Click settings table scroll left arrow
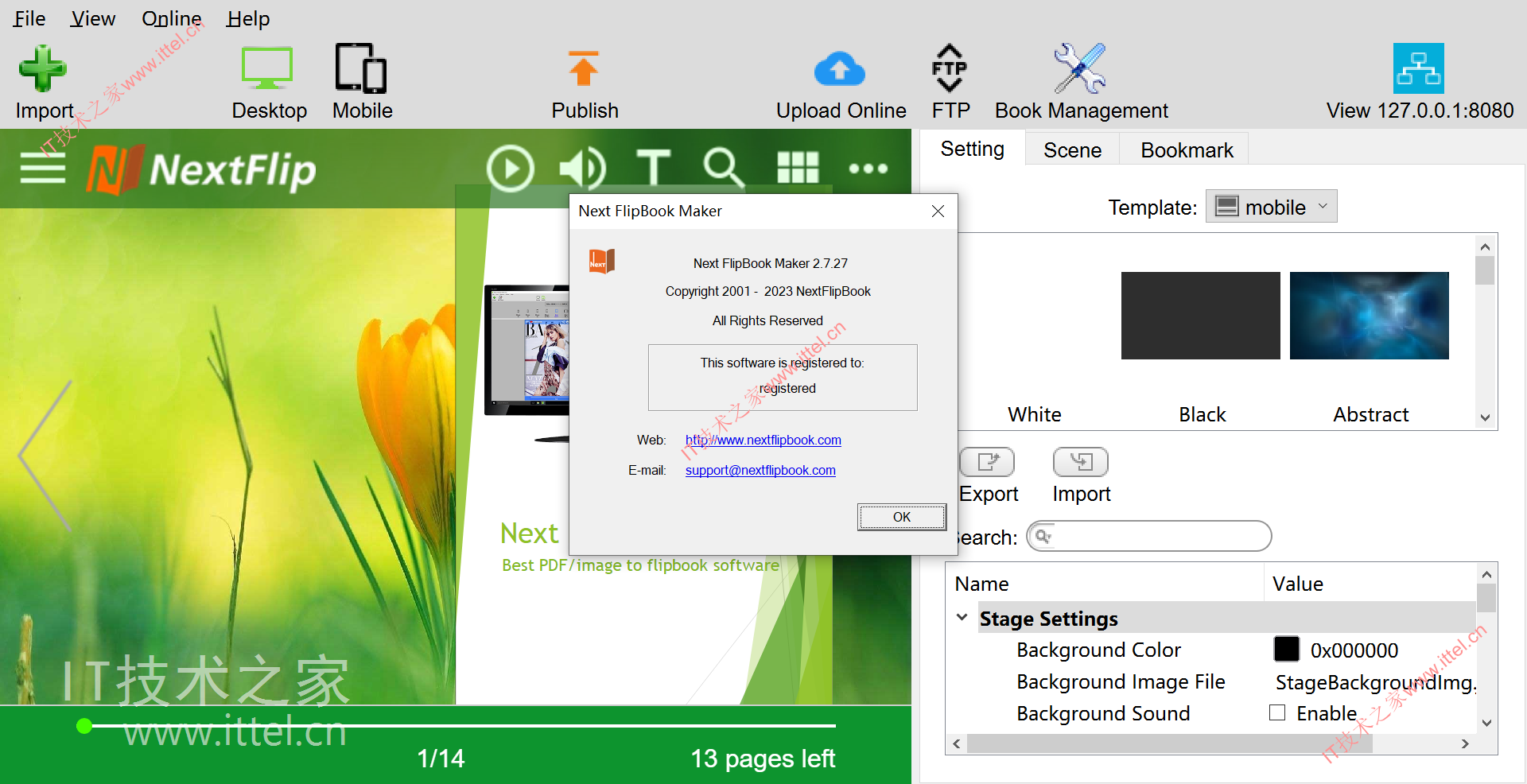 point(957,744)
